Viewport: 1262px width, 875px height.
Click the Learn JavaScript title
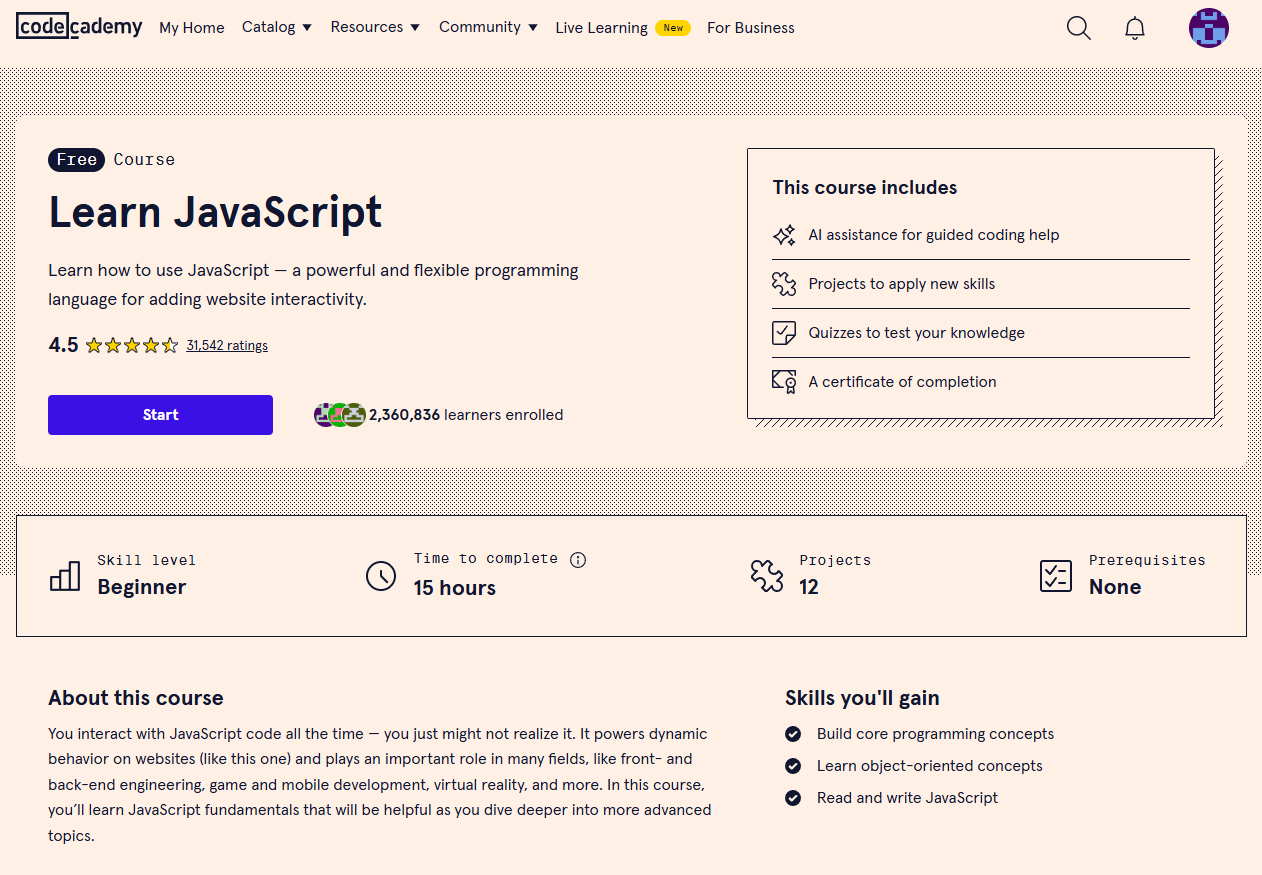tap(215, 212)
